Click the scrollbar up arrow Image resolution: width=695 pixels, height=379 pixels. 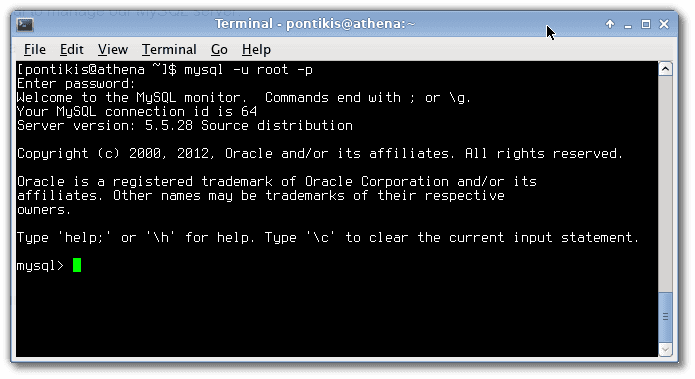(x=665, y=69)
